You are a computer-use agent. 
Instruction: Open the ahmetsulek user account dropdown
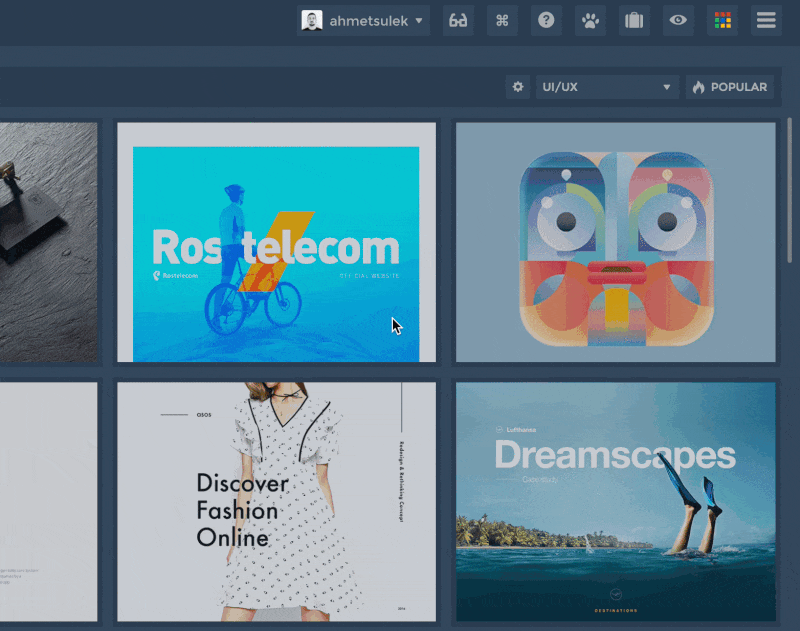(363, 21)
